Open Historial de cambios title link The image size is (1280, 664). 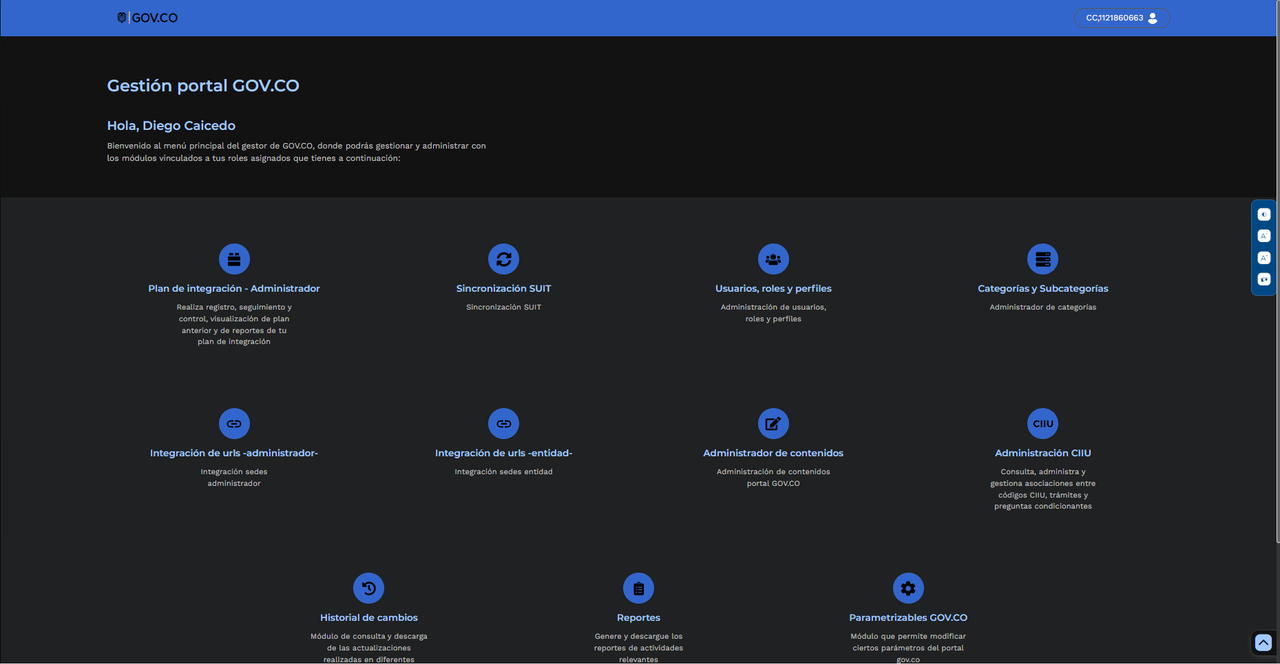(369, 617)
